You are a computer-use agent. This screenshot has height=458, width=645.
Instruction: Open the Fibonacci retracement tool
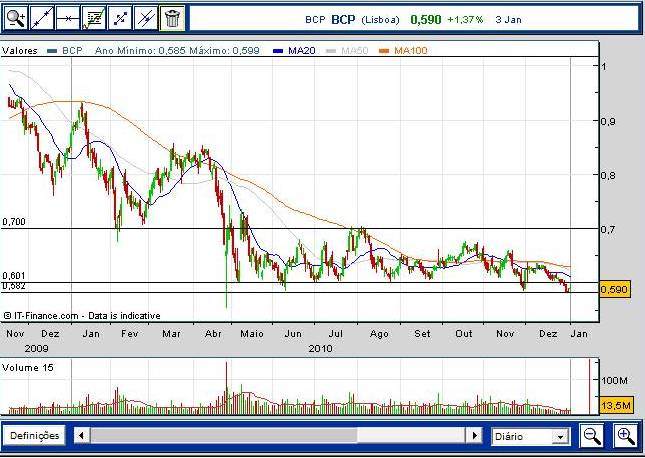click(x=93, y=18)
